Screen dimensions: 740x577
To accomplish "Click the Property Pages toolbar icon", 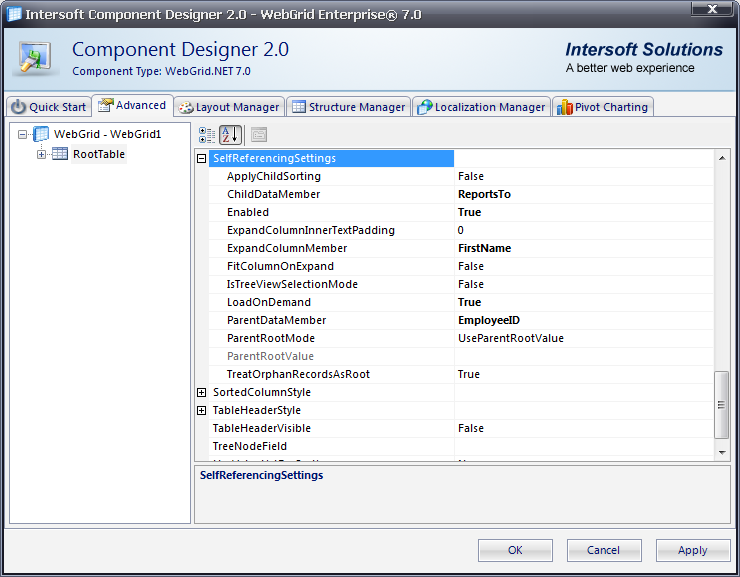I will [x=259, y=135].
